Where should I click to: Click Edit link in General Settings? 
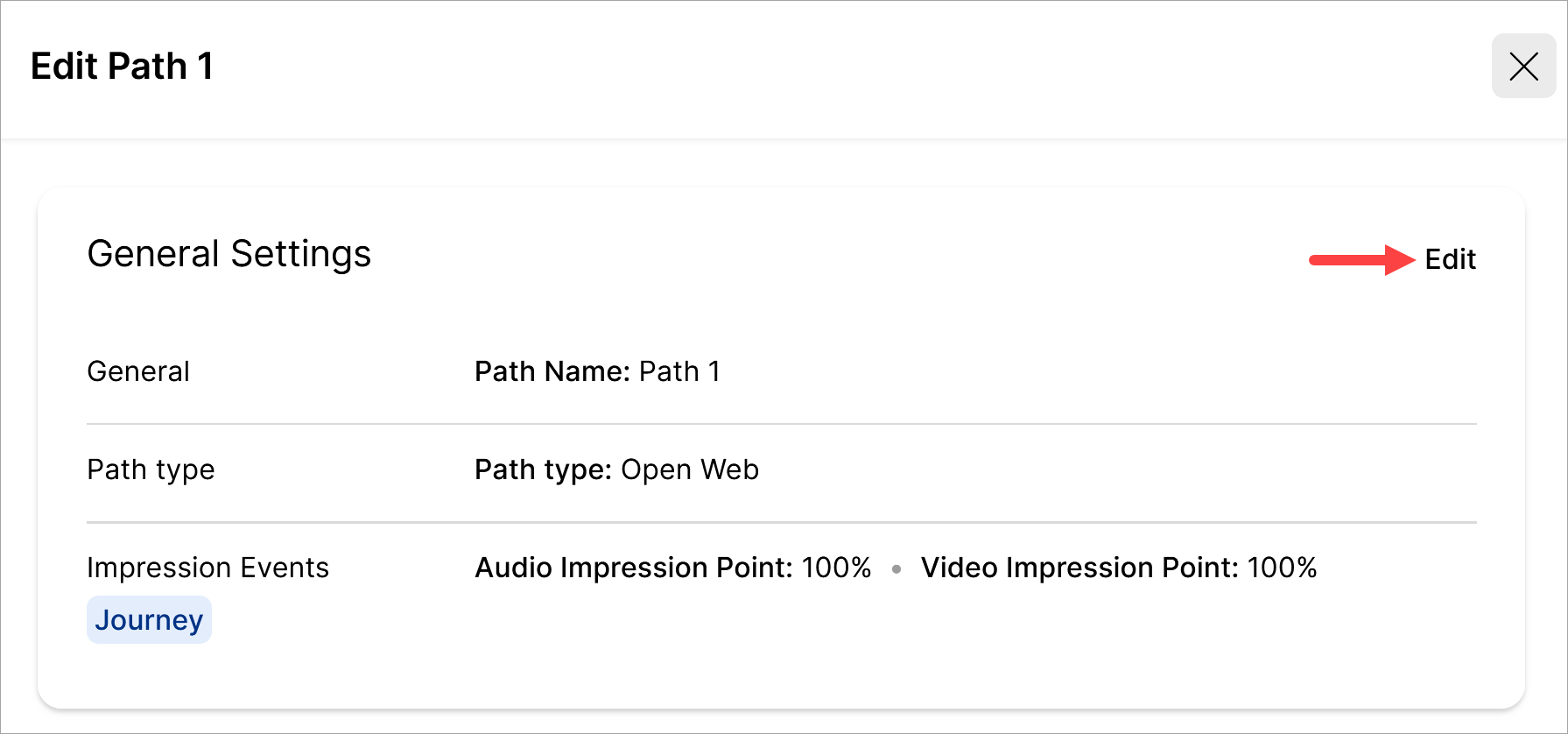click(x=1450, y=259)
